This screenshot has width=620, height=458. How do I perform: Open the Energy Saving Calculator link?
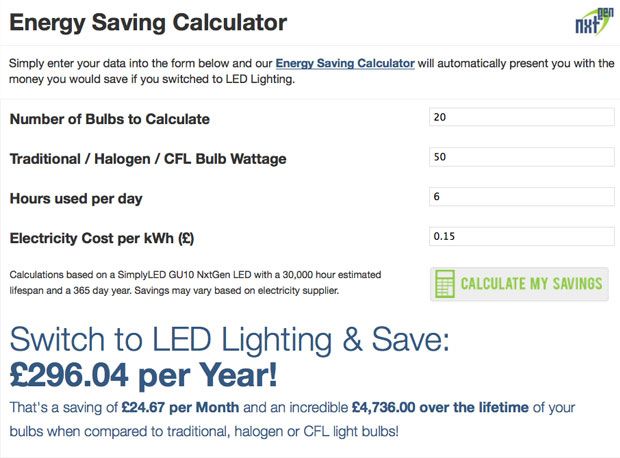(345, 63)
